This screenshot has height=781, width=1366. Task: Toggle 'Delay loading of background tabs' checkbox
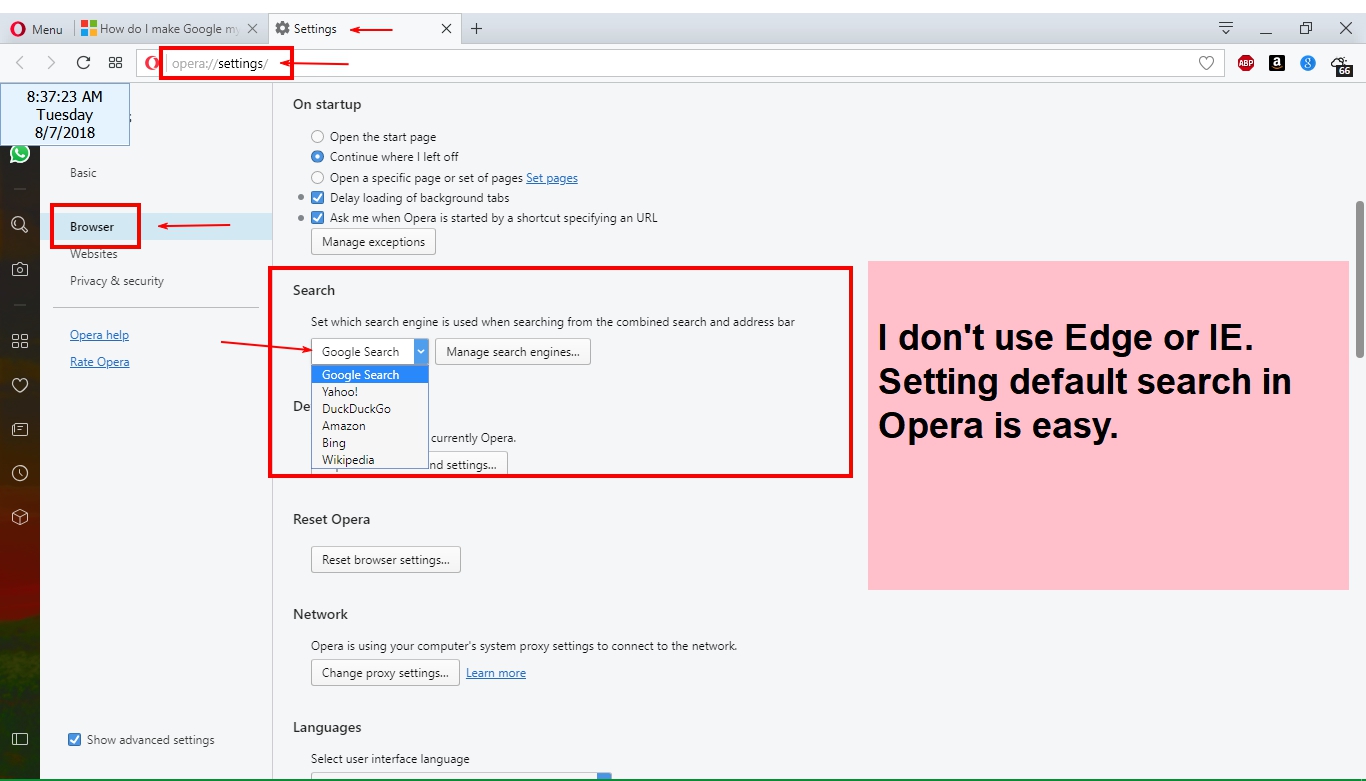[318, 198]
